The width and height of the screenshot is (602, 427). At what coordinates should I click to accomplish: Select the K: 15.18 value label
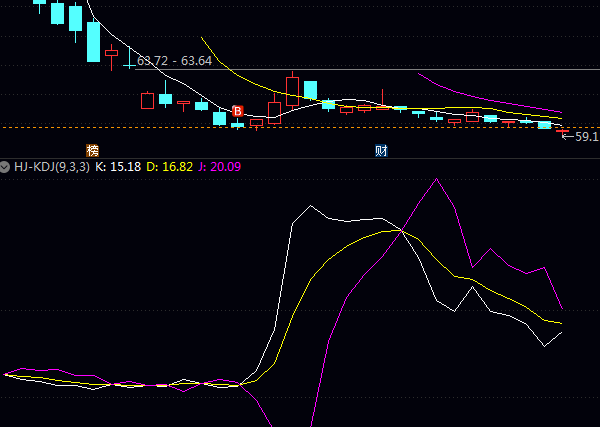click(x=118, y=167)
